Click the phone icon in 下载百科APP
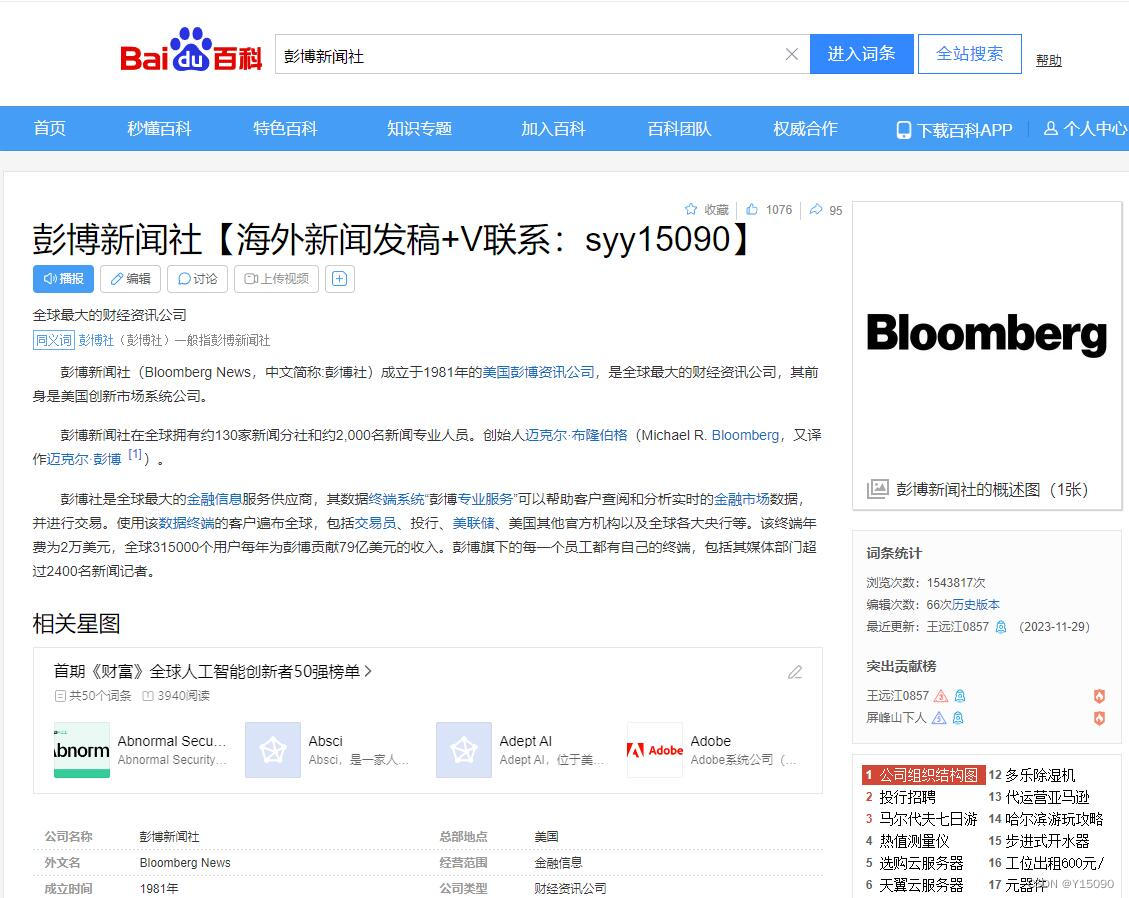Screen dimensions: 1129x898 pos(904,130)
